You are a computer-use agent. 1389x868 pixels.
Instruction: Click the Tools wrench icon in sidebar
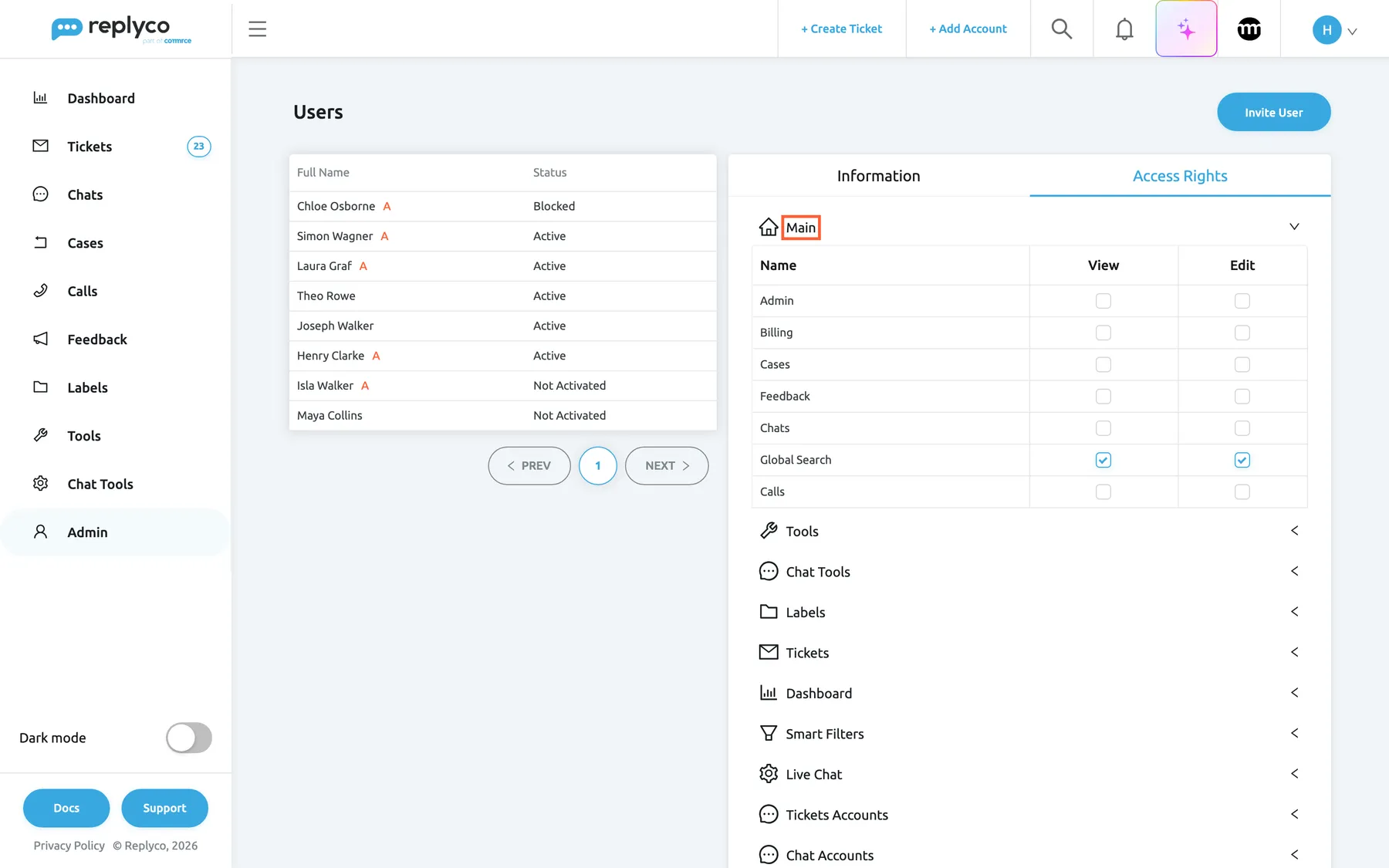point(41,435)
